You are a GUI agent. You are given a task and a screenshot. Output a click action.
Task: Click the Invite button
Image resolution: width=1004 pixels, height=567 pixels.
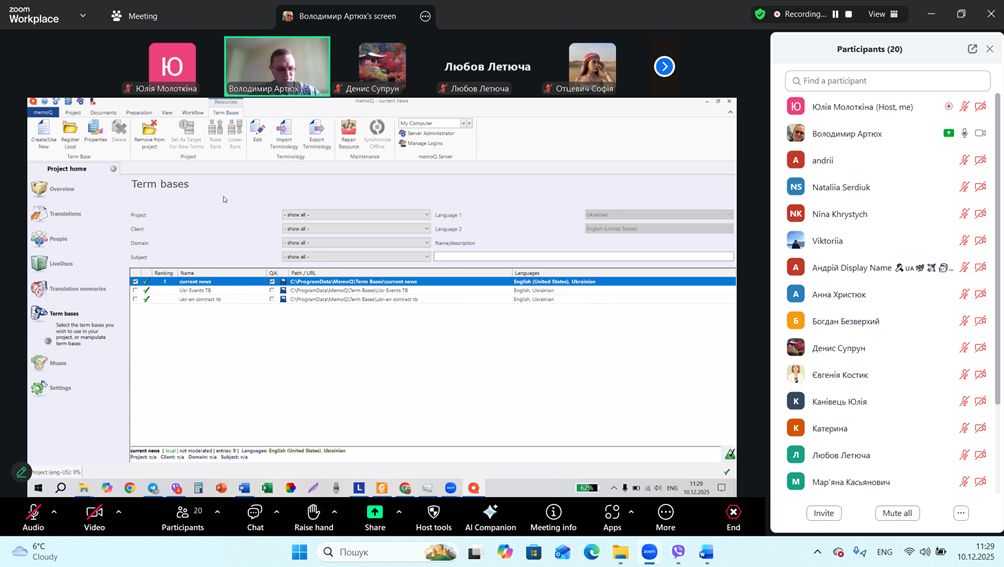[x=823, y=513]
